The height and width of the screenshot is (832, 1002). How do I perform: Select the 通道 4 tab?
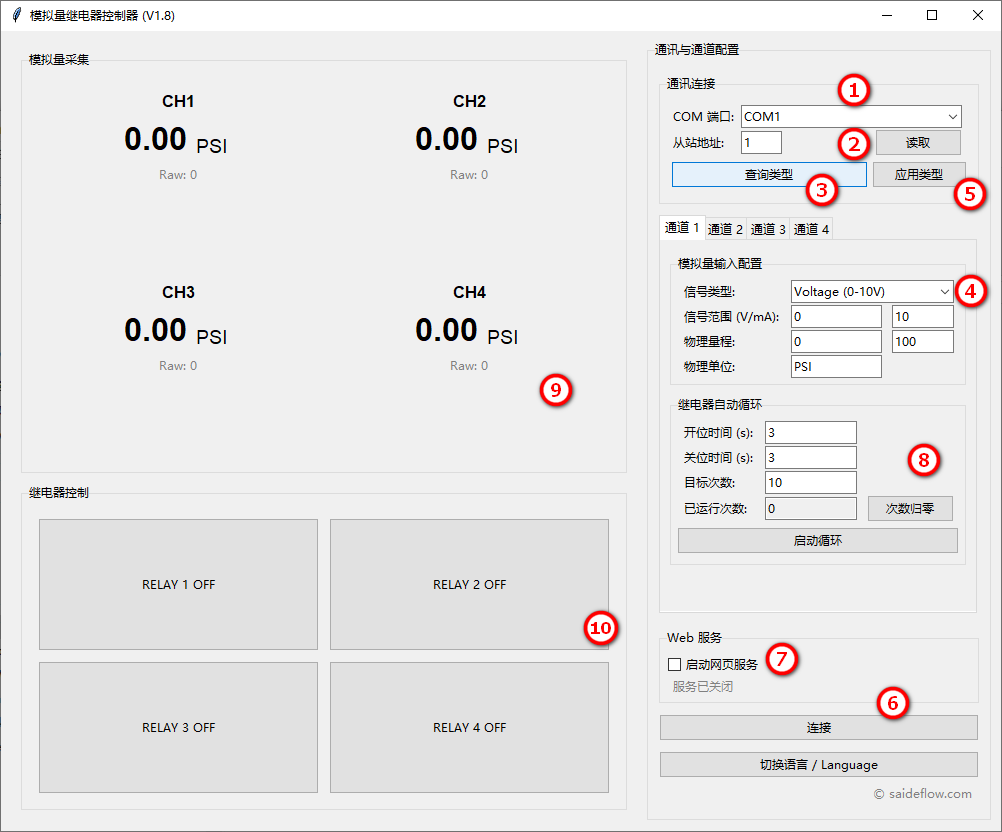click(x=811, y=229)
